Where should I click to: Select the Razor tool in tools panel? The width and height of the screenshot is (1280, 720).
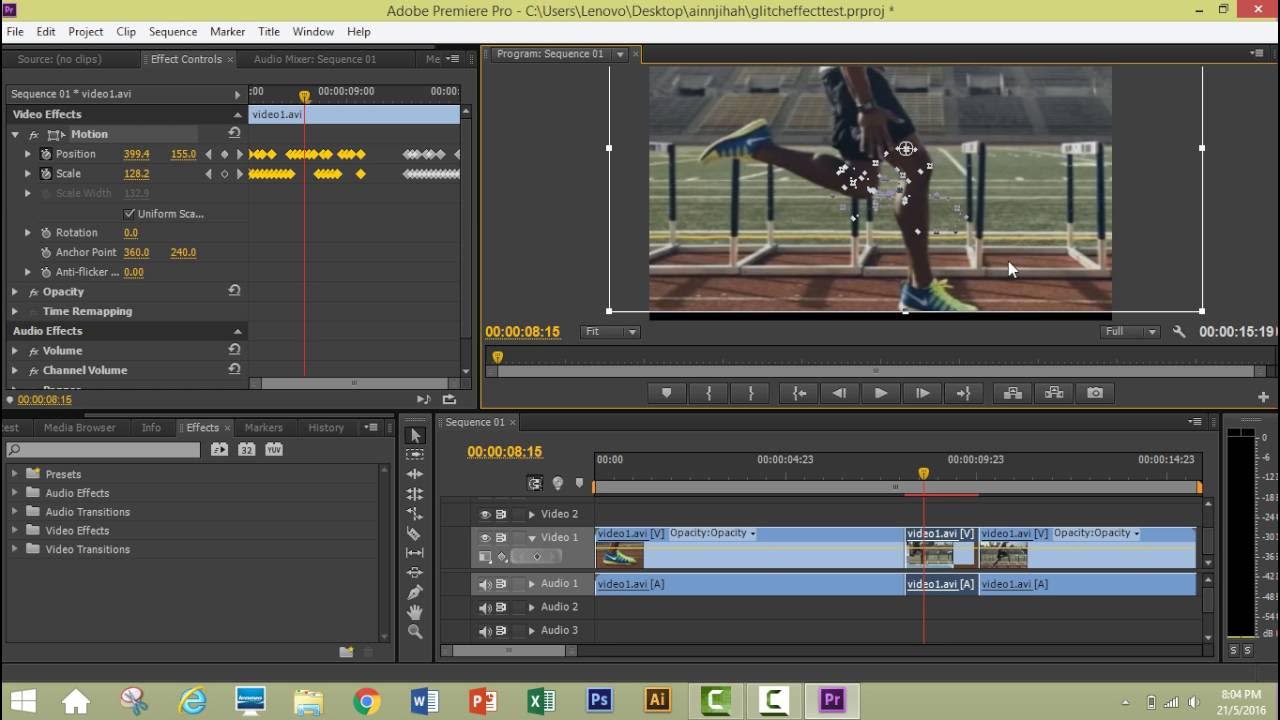[x=415, y=534]
